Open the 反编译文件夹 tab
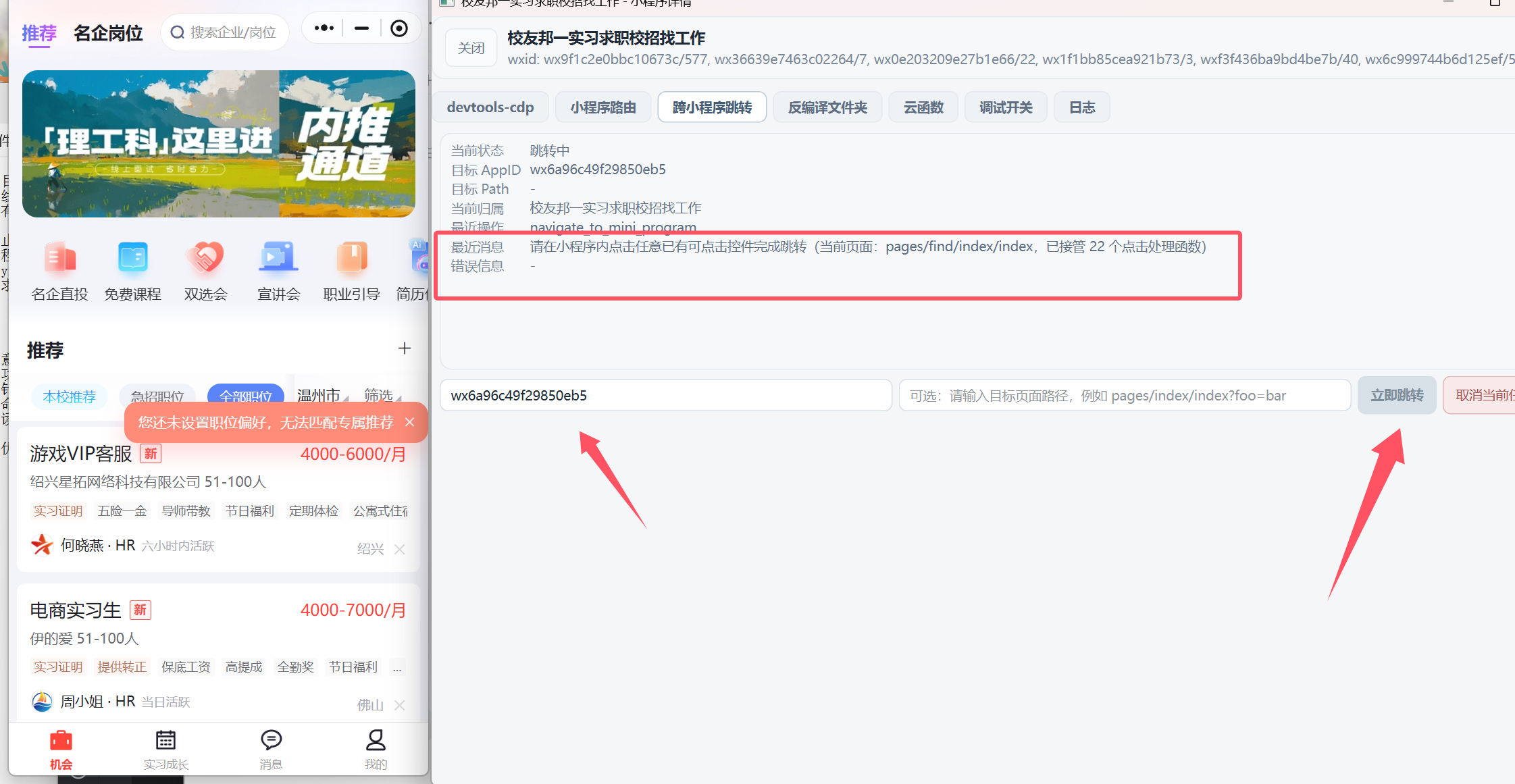1515x784 pixels. pos(827,107)
